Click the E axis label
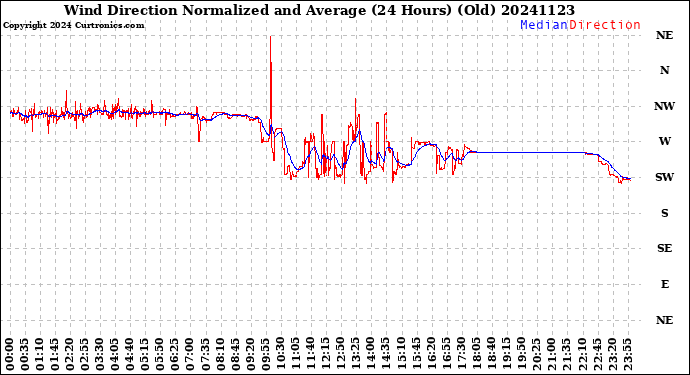Image resolution: width=690 pixels, height=375 pixels. point(664,284)
